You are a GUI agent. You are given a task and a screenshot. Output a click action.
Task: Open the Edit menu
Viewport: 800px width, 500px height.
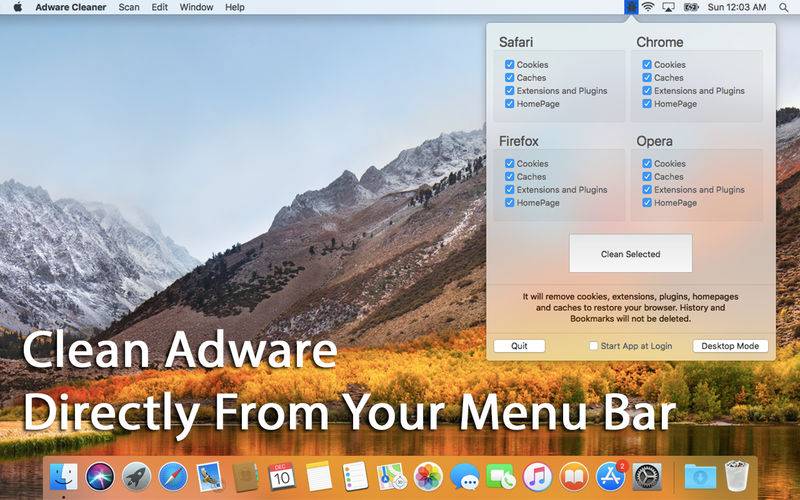tap(160, 7)
